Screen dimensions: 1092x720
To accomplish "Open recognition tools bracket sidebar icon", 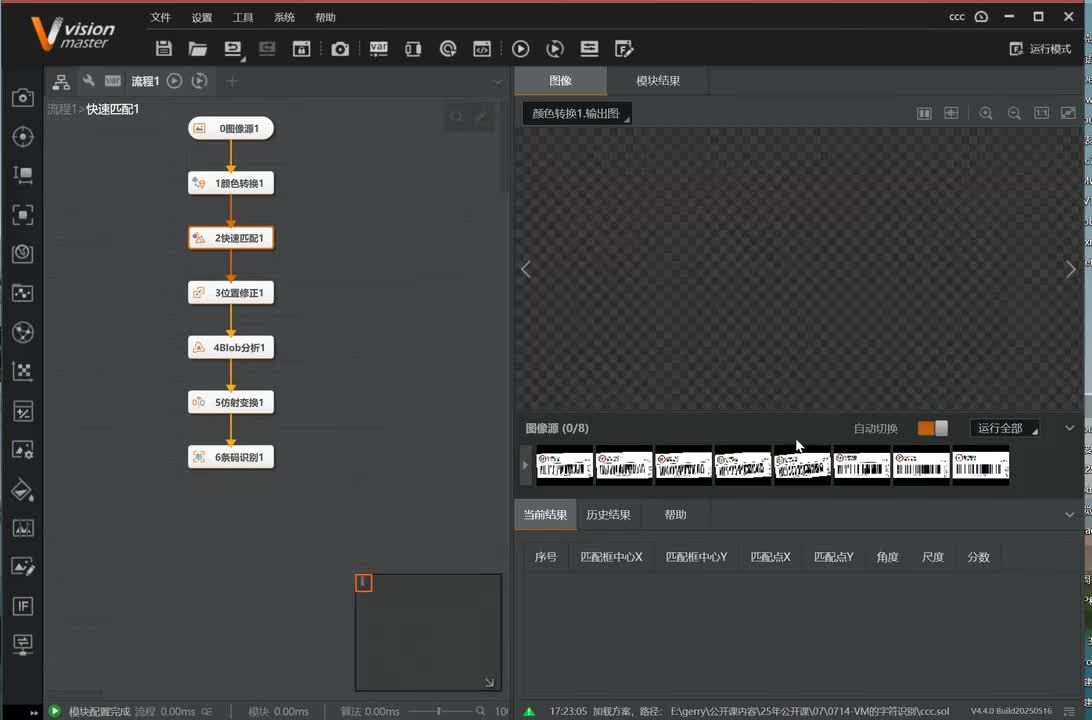I will [23, 214].
